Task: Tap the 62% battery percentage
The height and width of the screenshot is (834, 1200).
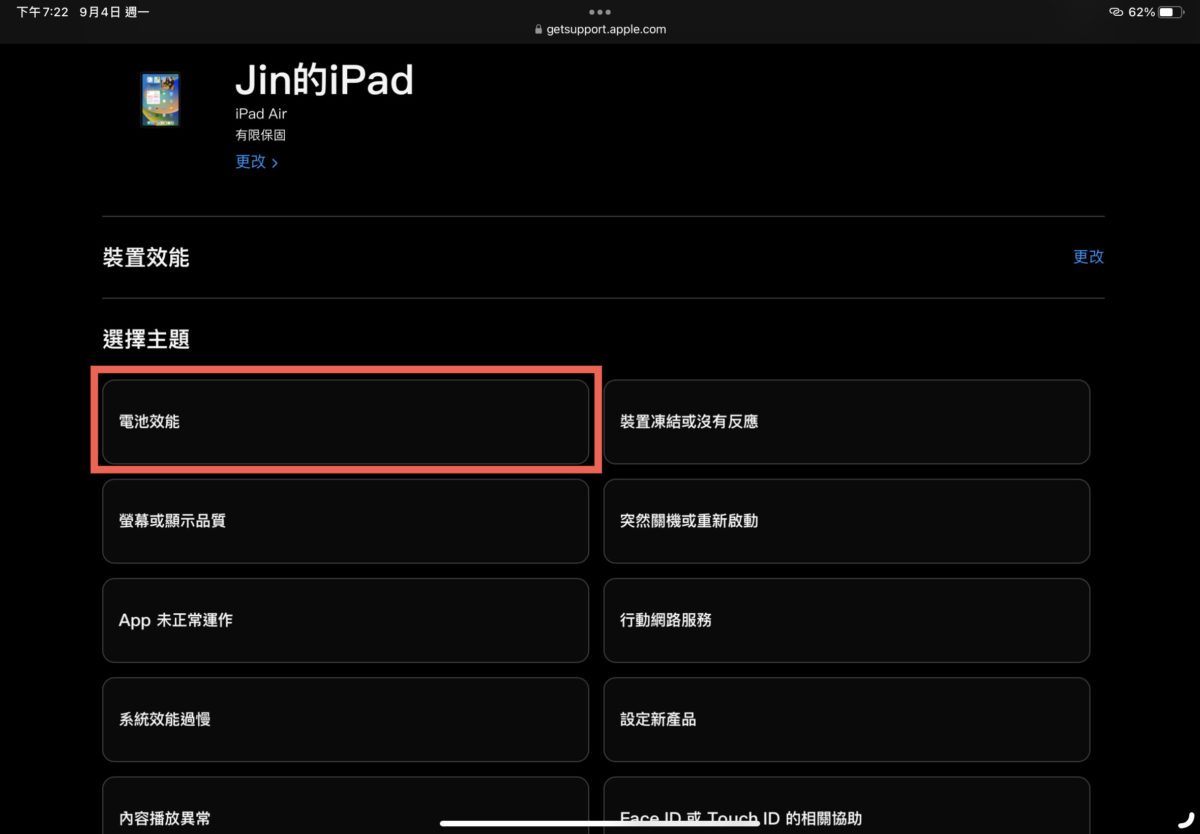Action: click(x=1142, y=12)
